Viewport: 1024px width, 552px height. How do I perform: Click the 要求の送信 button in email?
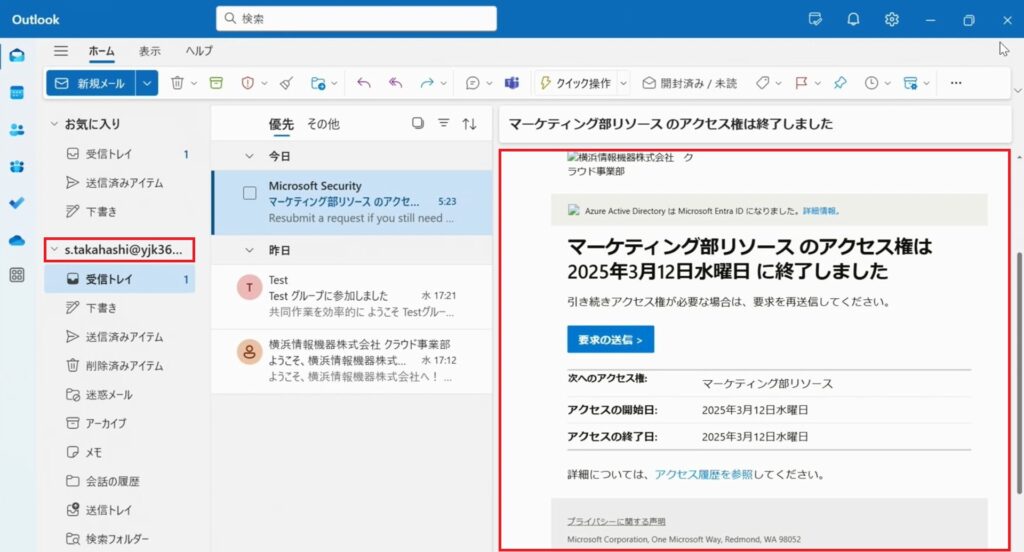pyautogui.click(x=611, y=340)
